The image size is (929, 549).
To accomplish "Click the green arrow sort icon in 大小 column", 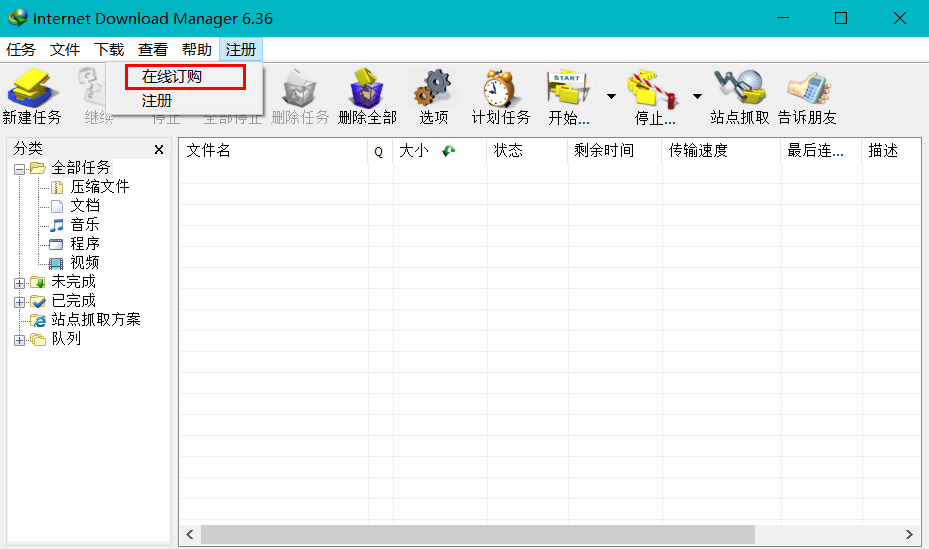I will [449, 151].
